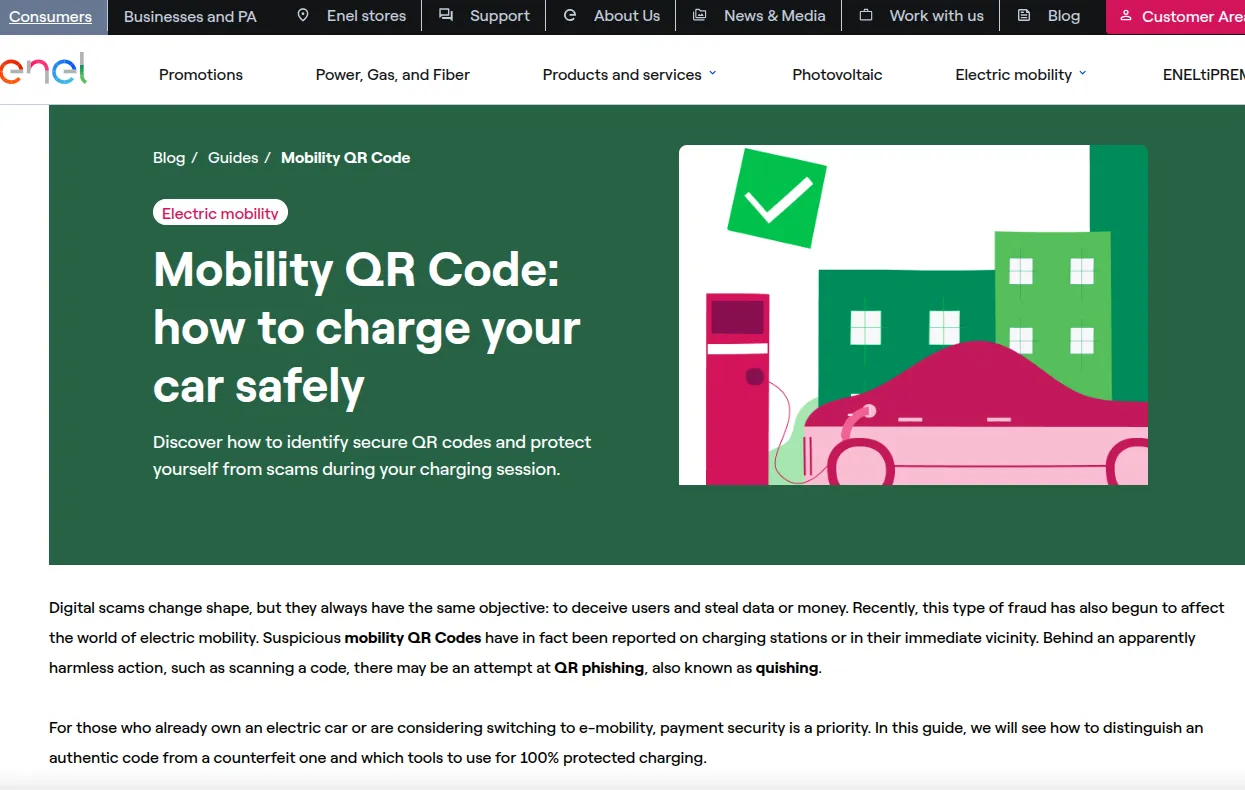Click the electric car charging illustration
1245x790 pixels.
point(913,315)
